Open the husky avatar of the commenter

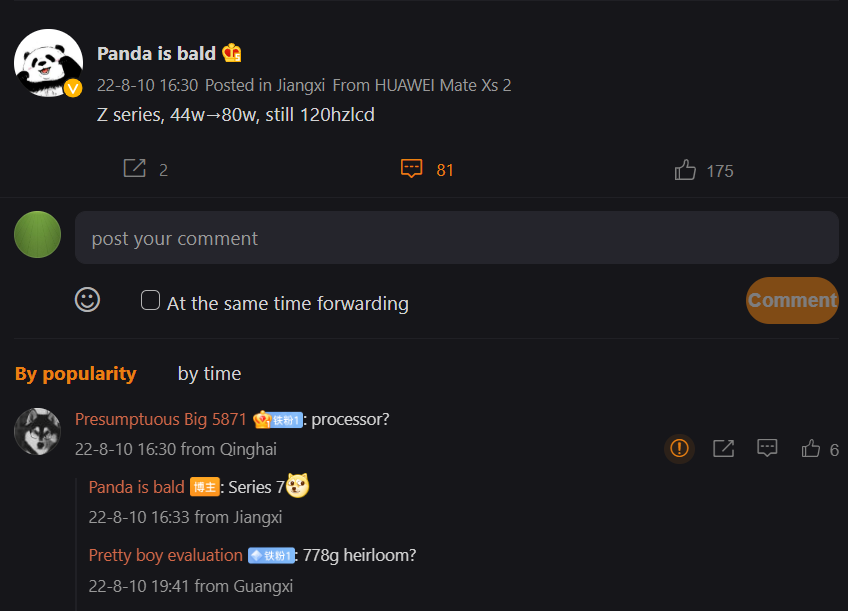coord(38,431)
